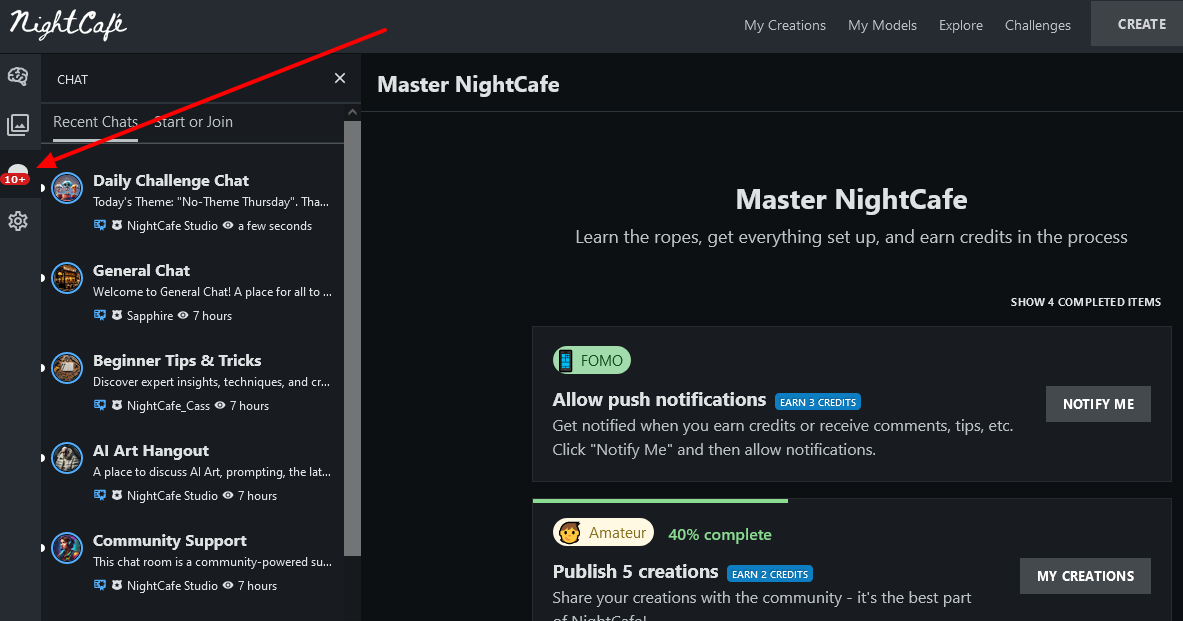Viewport: 1183px width, 621px height.
Task: Click the MY CREATIONS button
Action: coord(1085,576)
